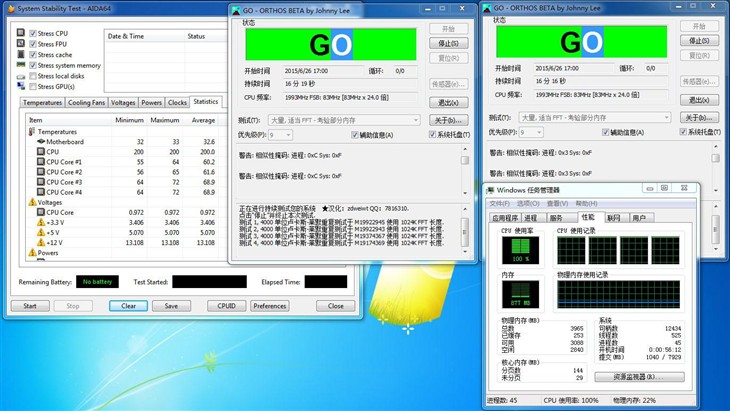Viewport: 730px width, 411px height.
Task: Switch to the Powers tab
Action: coord(151,102)
